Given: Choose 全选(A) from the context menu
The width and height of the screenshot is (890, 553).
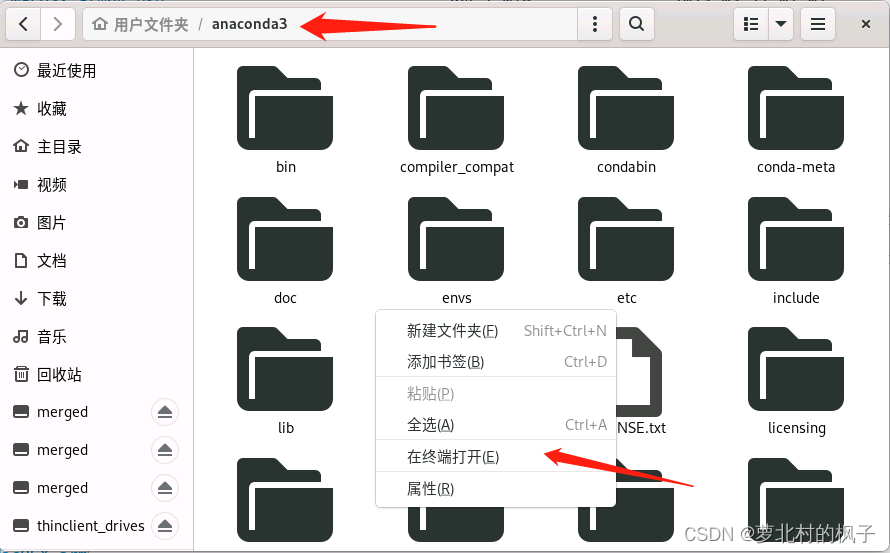Looking at the screenshot, I should tap(496, 425).
